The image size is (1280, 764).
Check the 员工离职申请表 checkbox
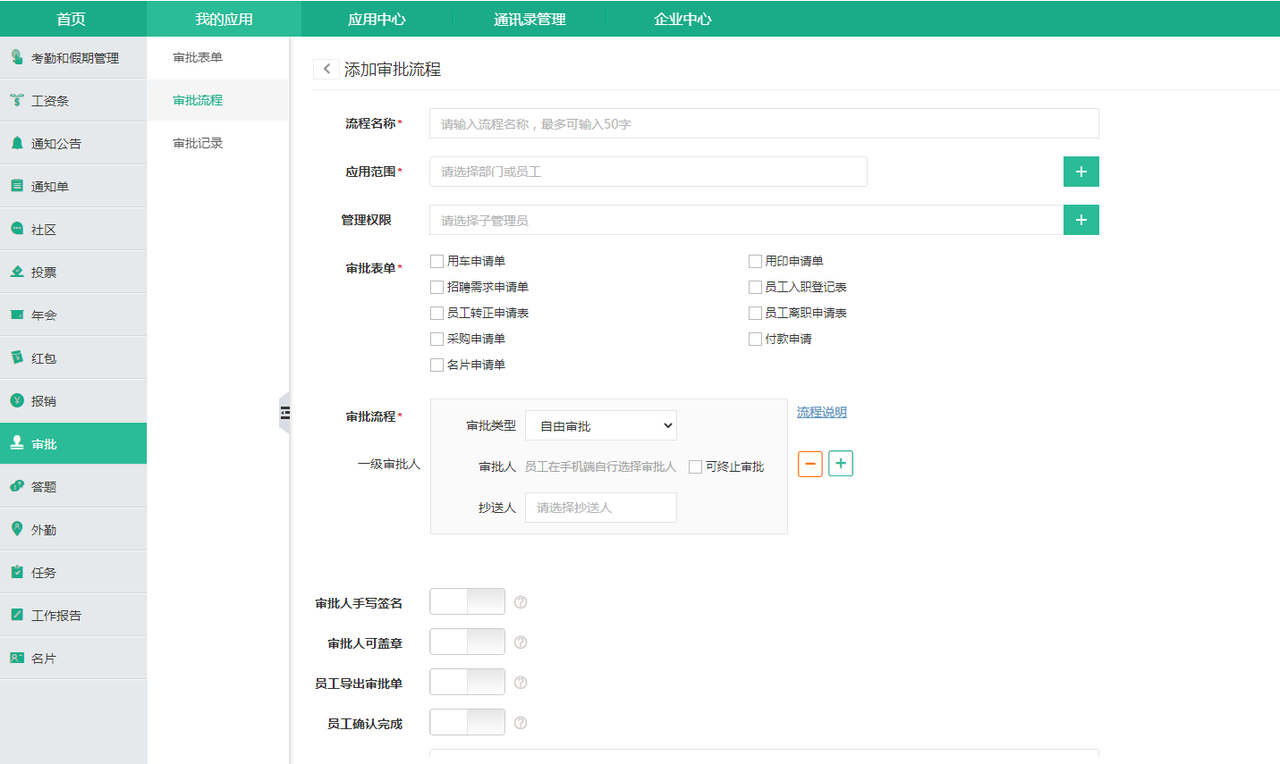756,313
